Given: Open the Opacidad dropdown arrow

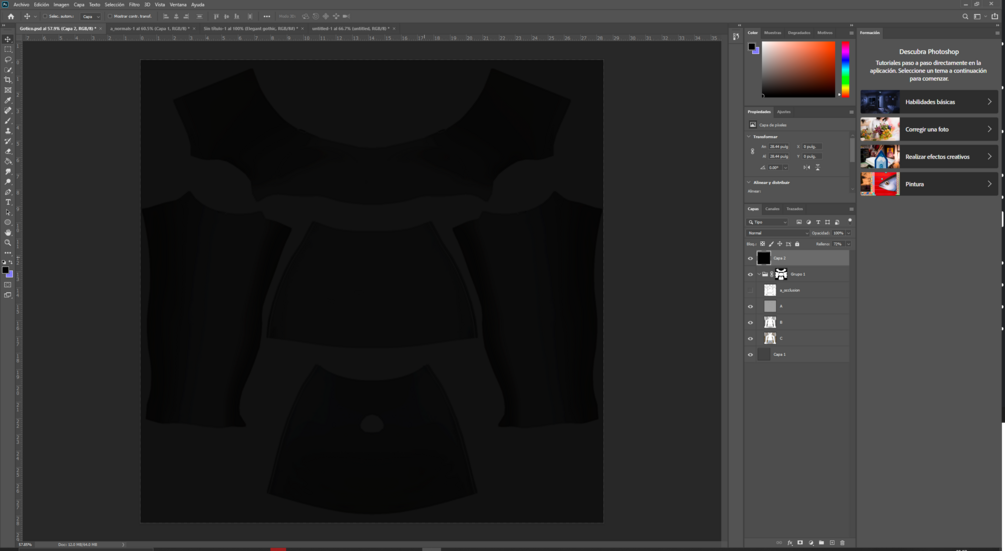Looking at the screenshot, I should pos(849,233).
